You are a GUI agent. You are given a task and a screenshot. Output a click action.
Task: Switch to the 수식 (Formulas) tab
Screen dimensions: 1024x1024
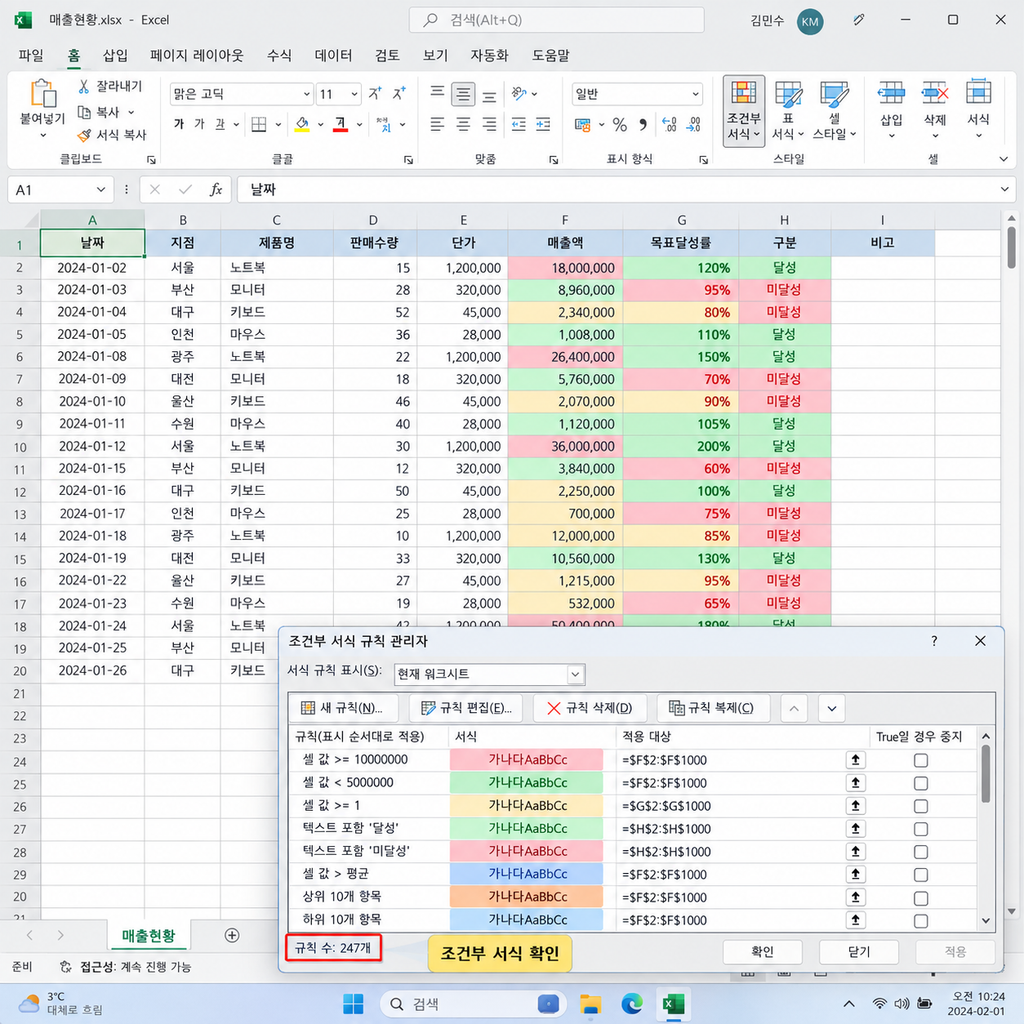(x=279, y=56)
